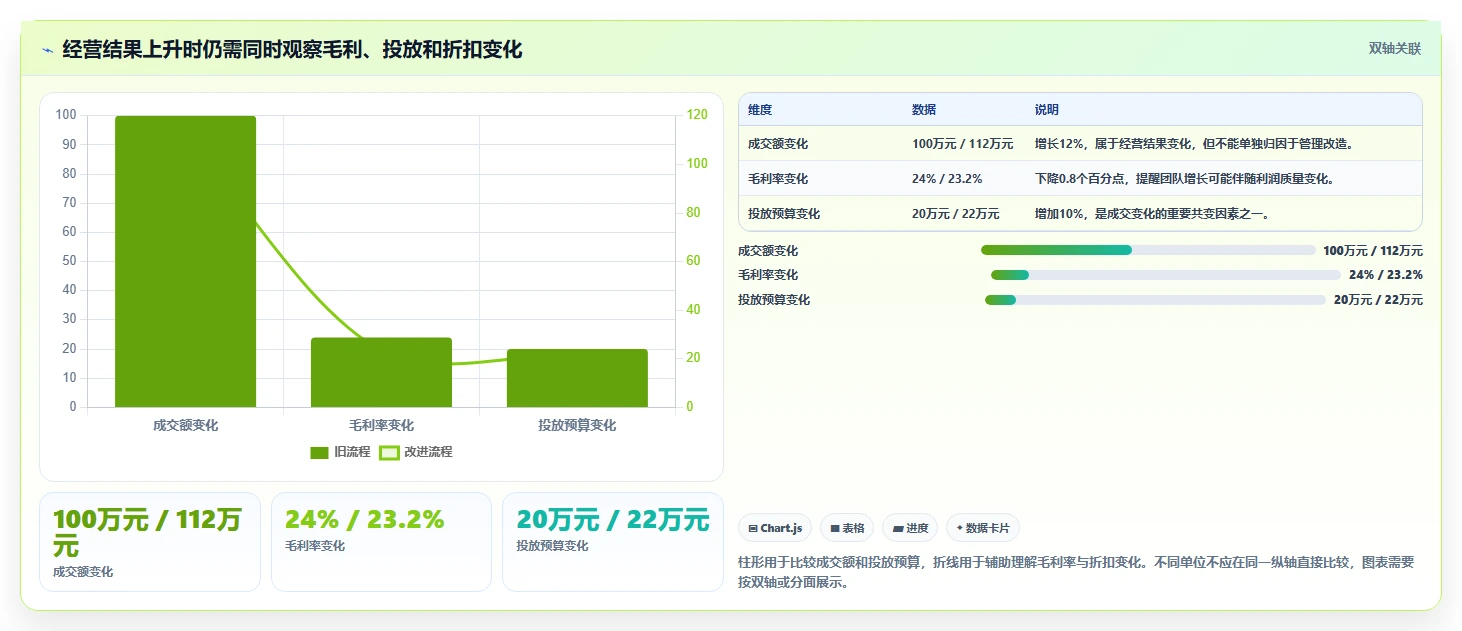Click the left axis value 100
Screen dimensions: 1462x631
(67, 115)
